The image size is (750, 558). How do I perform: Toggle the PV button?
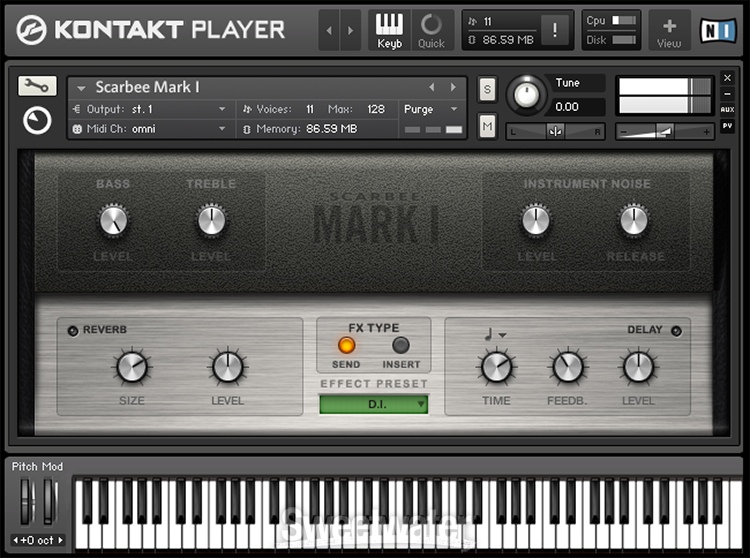coord(727,126)
